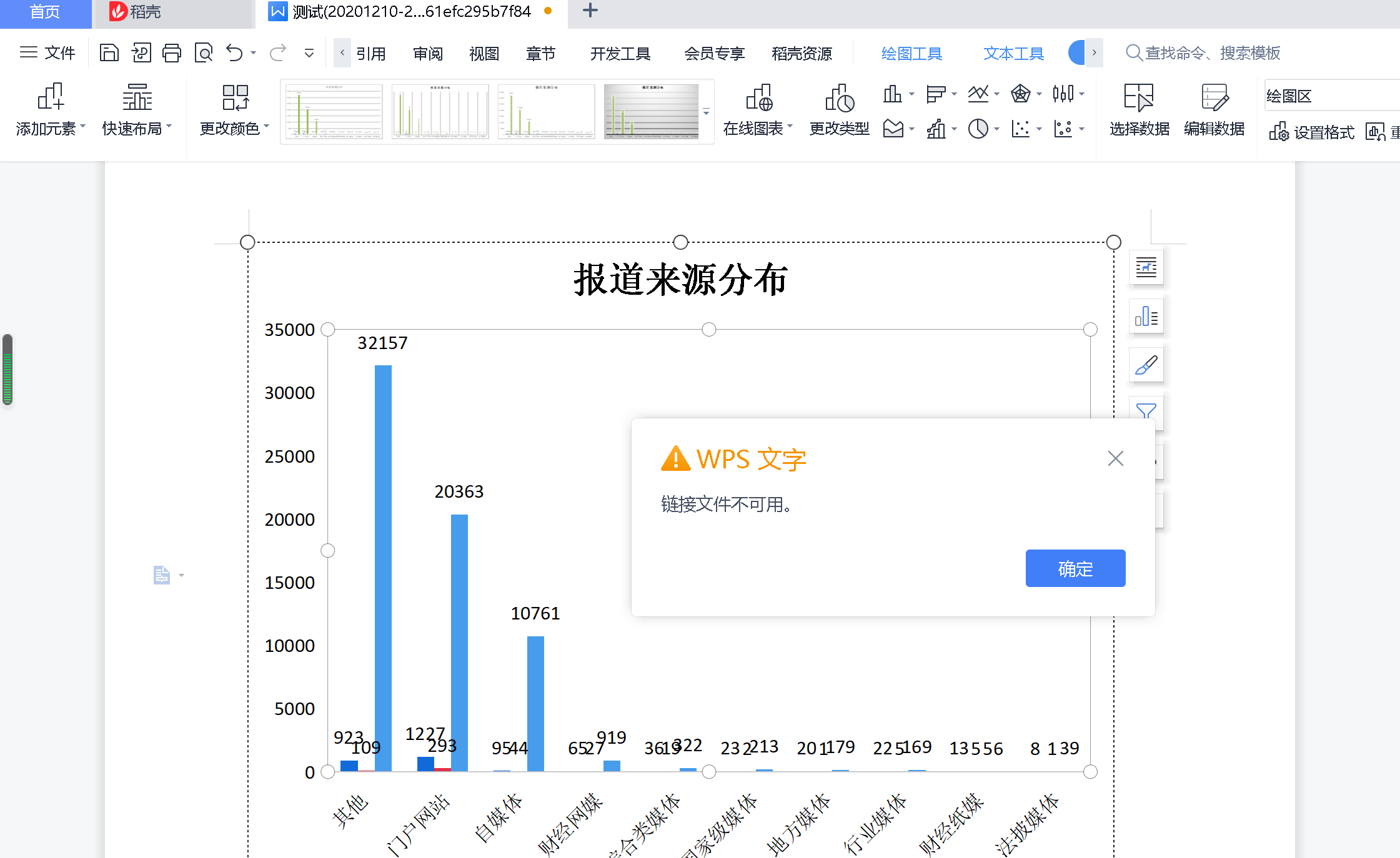Click the Print icon in quick access toolbar
This screenshot has height=858, width=1400.
coord(172,52)
